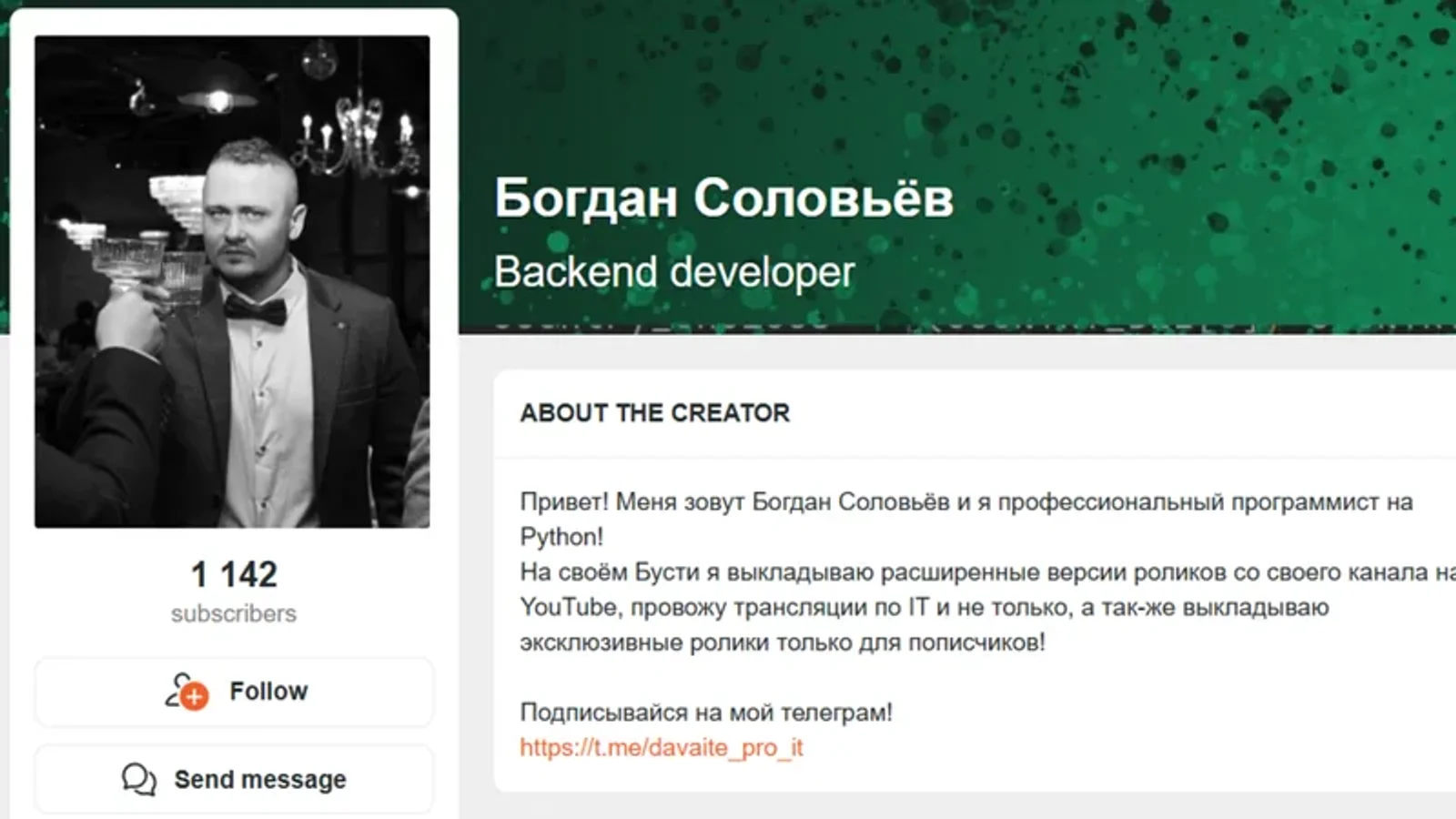Click the 1 142 subscribers count
Screen dimensions: 1456x819
coord(234,574)
